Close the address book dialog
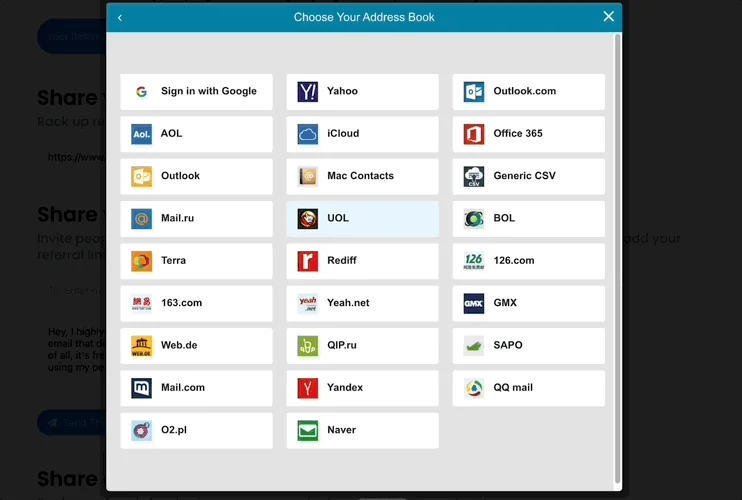Image resolution: width=742 pixels, height=500 pixels. pos(609,17)
